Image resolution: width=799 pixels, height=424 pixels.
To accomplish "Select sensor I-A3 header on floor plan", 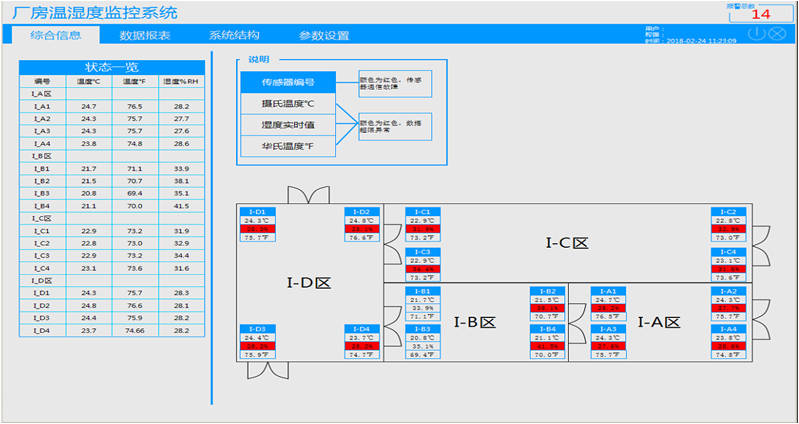I will pyautogui.click(x=608, y=329).
